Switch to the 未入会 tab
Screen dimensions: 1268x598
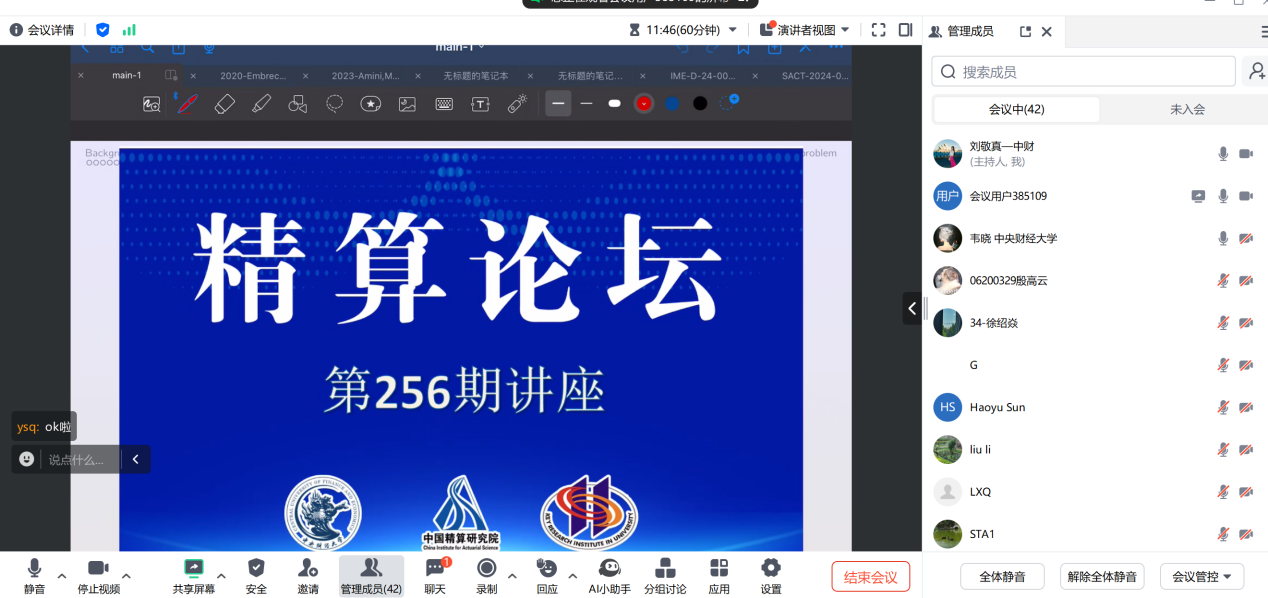pos(1187,109)
